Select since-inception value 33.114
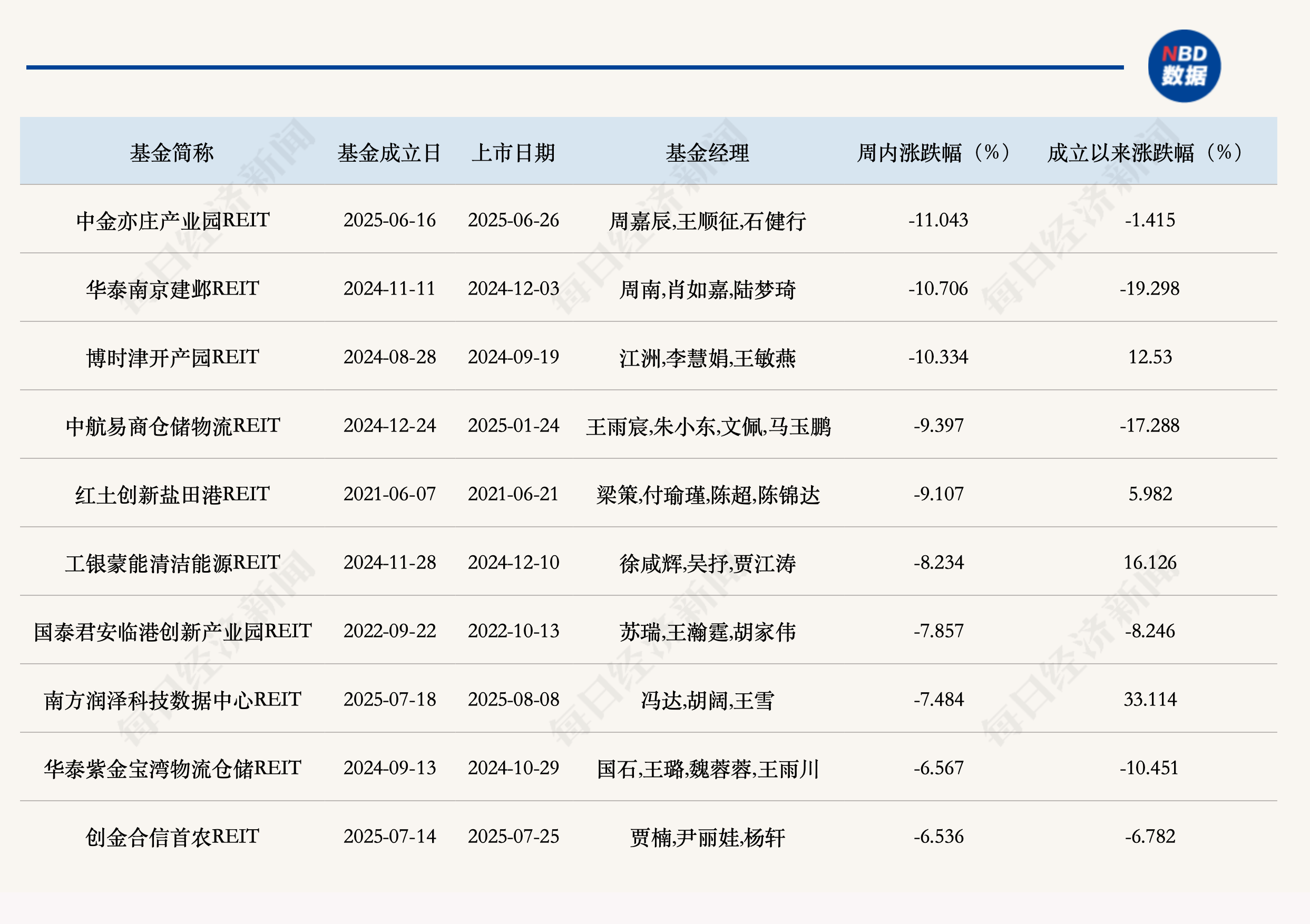This screenshot has height=924, width=1310. [x=1150, y=699]
